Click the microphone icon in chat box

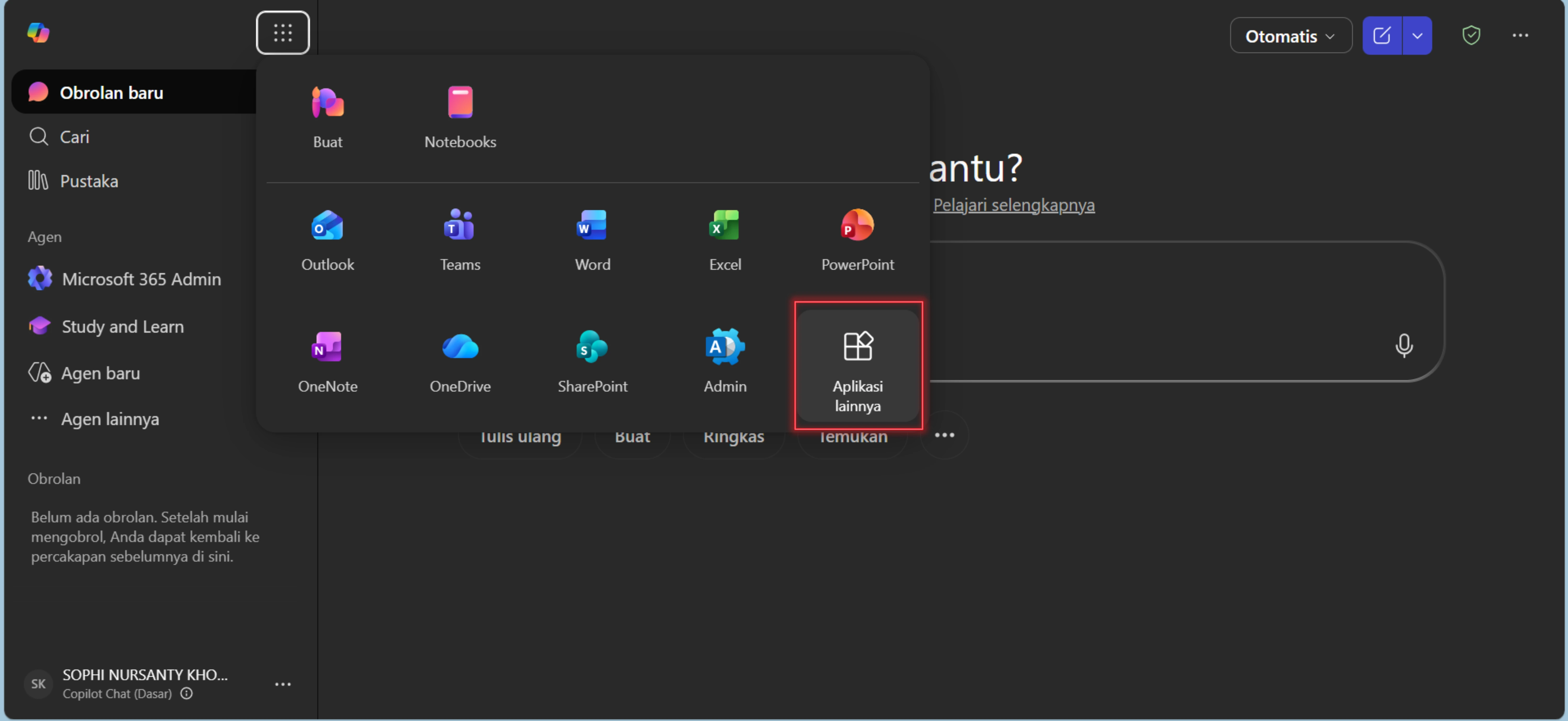point(1404,346)
